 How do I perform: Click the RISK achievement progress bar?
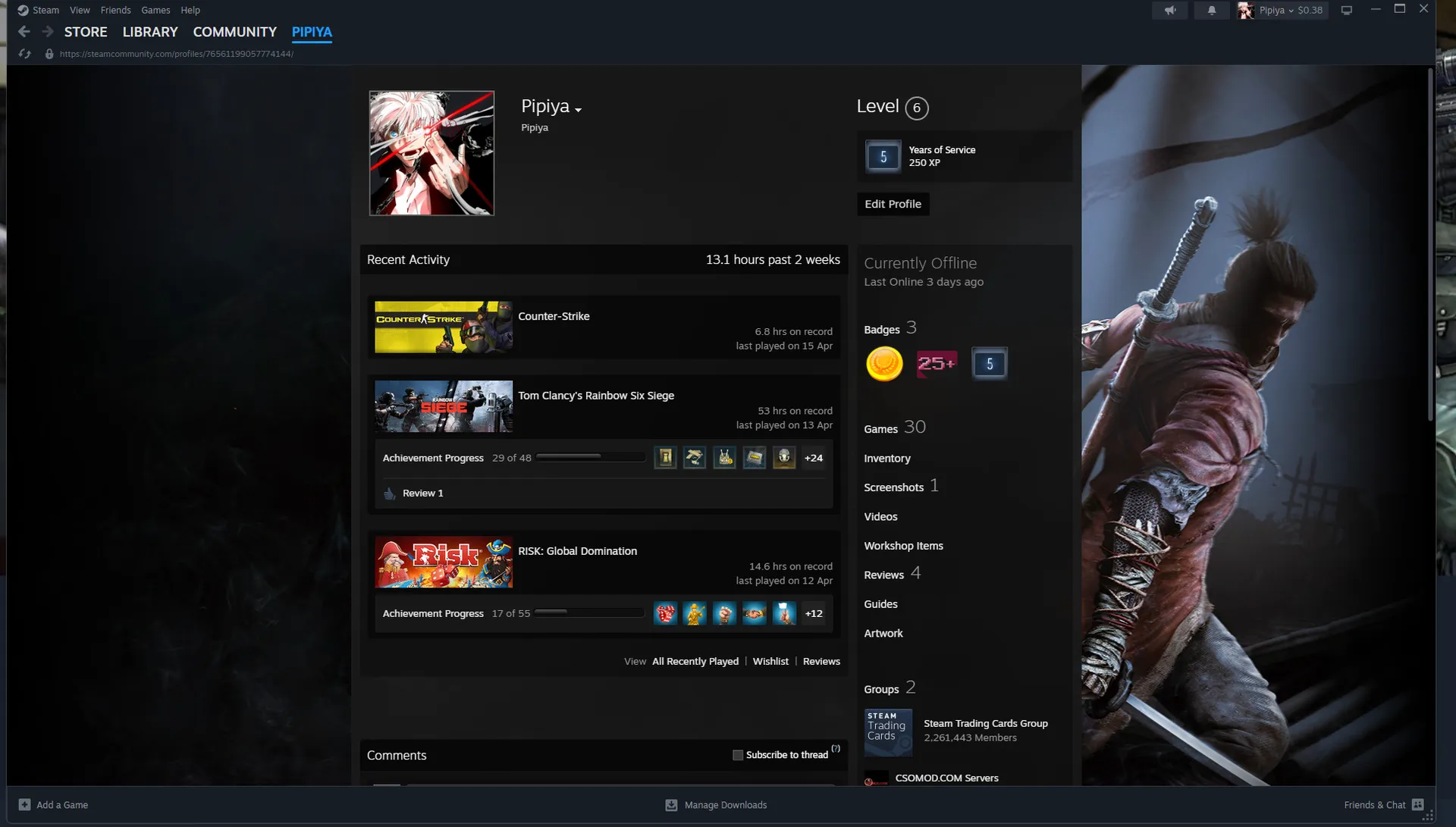click(x=590, y=612)
